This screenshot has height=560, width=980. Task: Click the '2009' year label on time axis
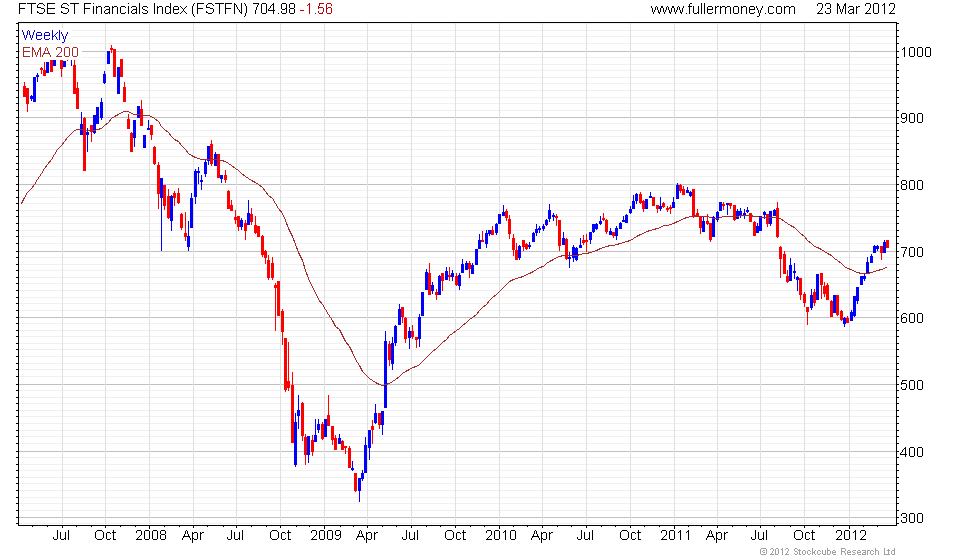(x=326, y=536)
